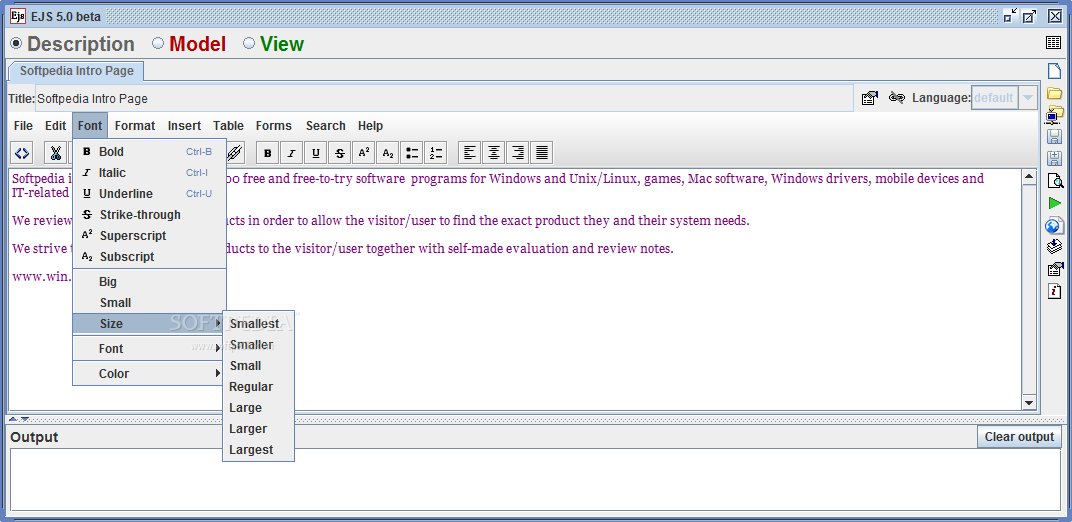
Task: Run the simulation with green arrow
Action: point(1054,203)
